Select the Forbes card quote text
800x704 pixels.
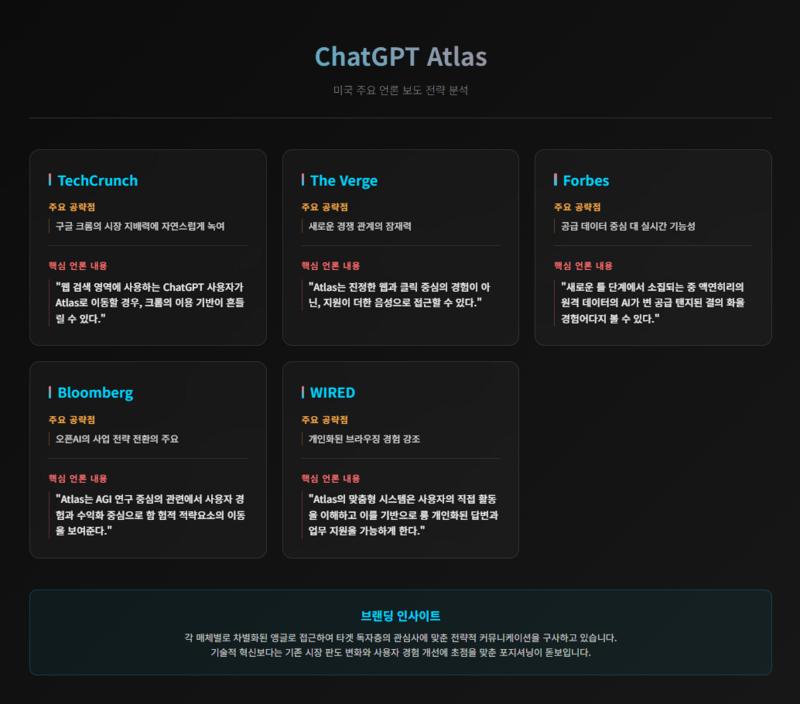653,302
